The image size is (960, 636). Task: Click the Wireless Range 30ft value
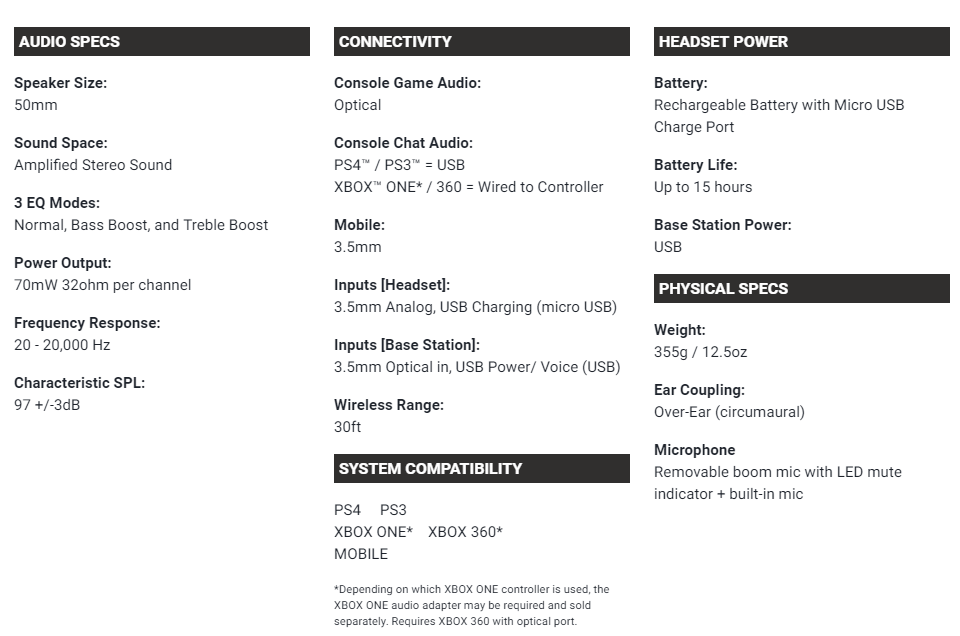[347, 427]
